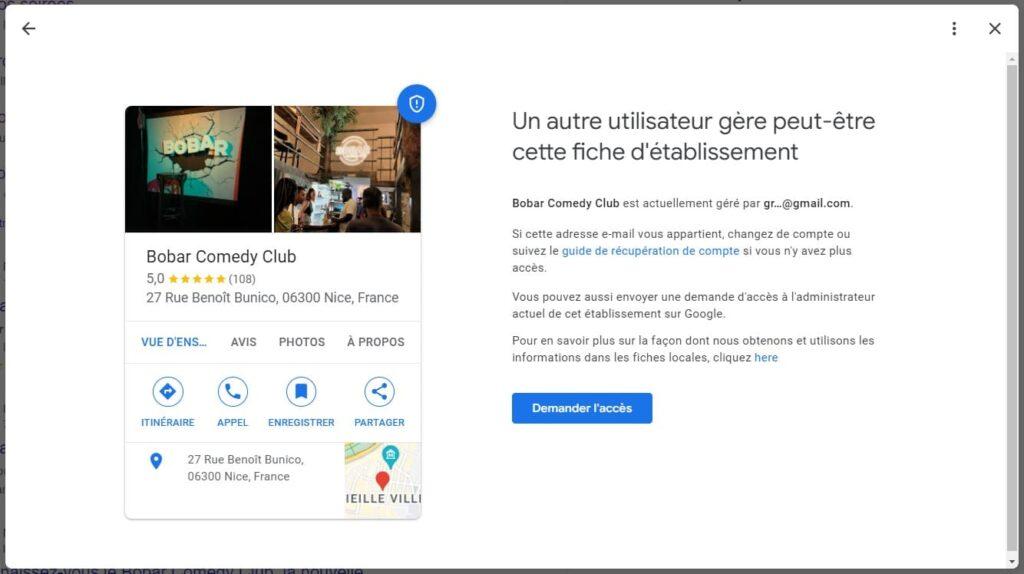Click the Enregistrer bookmark icon
1024x574 pixels.
[x=301, y=392]
